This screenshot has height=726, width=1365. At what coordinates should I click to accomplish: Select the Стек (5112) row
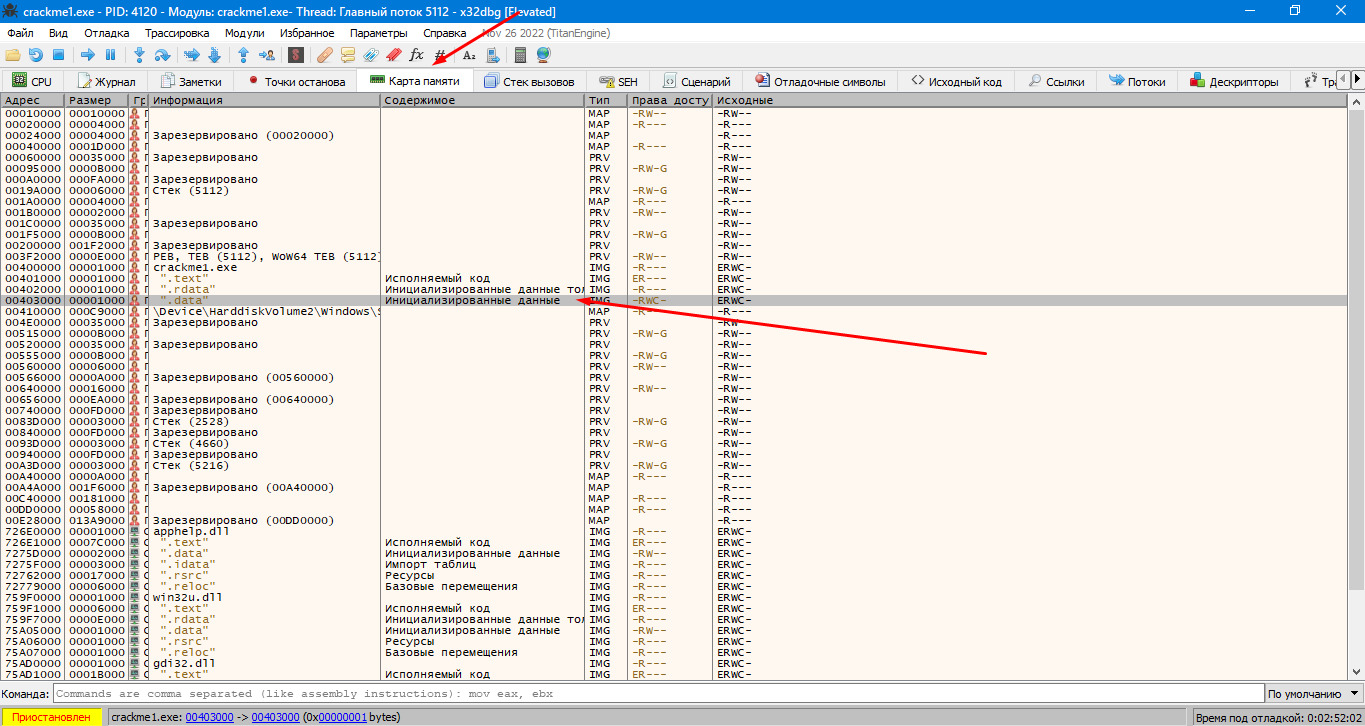[674, 191]
